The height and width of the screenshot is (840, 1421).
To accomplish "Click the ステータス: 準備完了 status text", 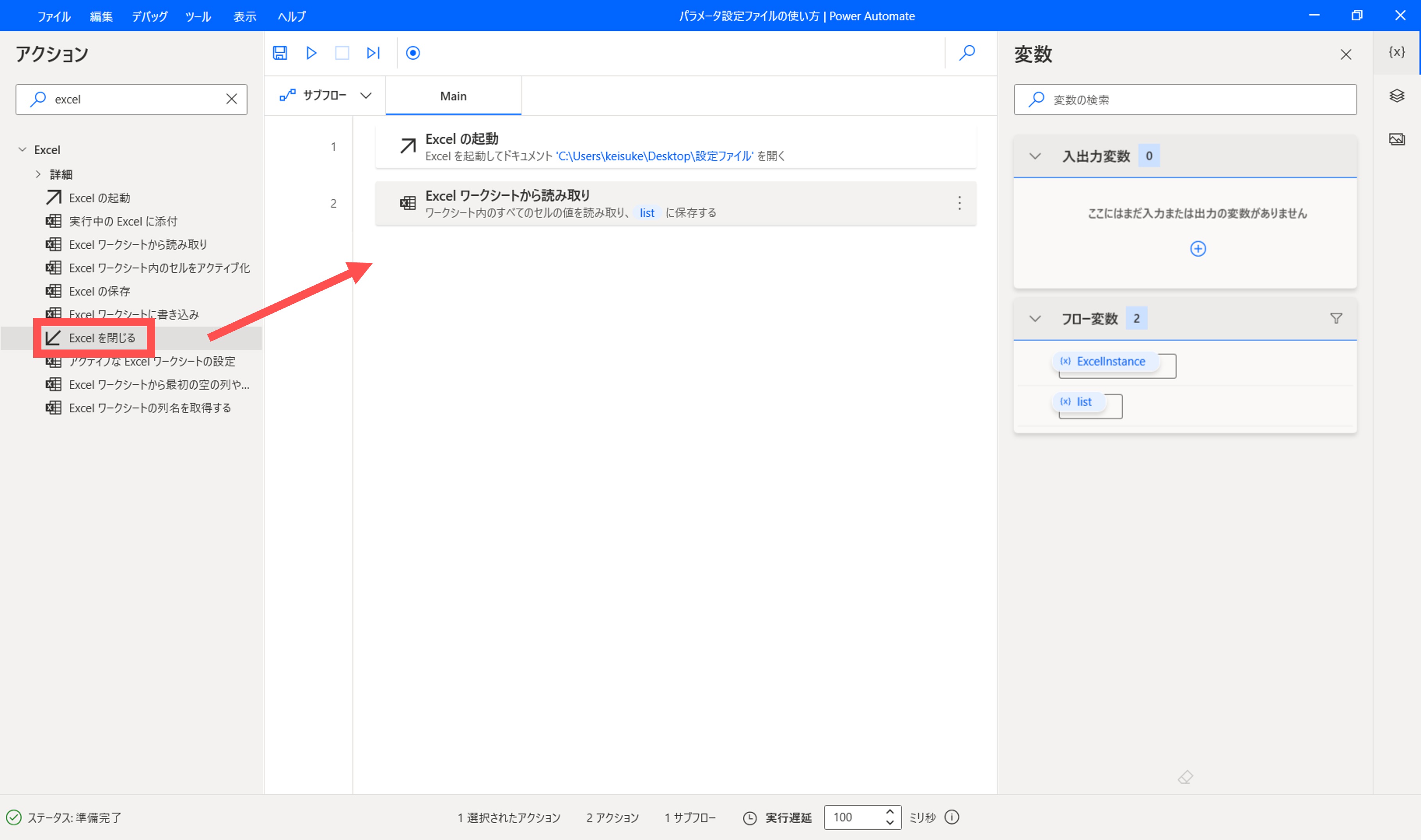I will (x=74, y=817).
